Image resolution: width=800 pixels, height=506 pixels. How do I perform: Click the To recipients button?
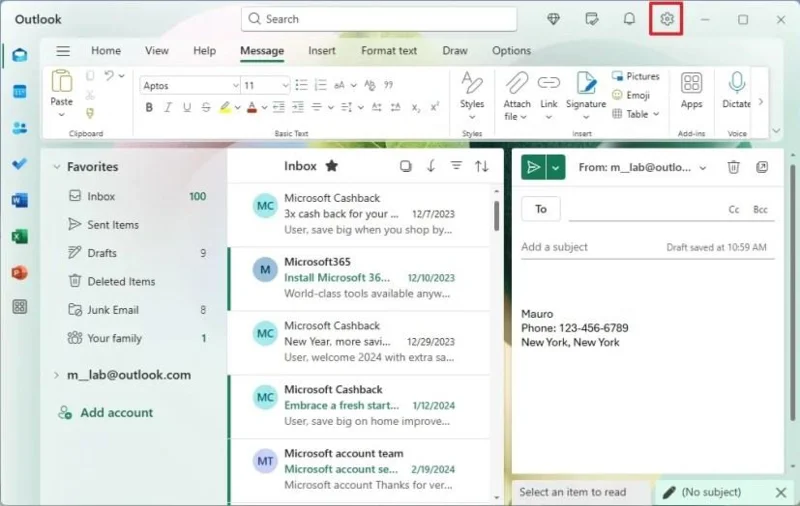click(541, 209)
